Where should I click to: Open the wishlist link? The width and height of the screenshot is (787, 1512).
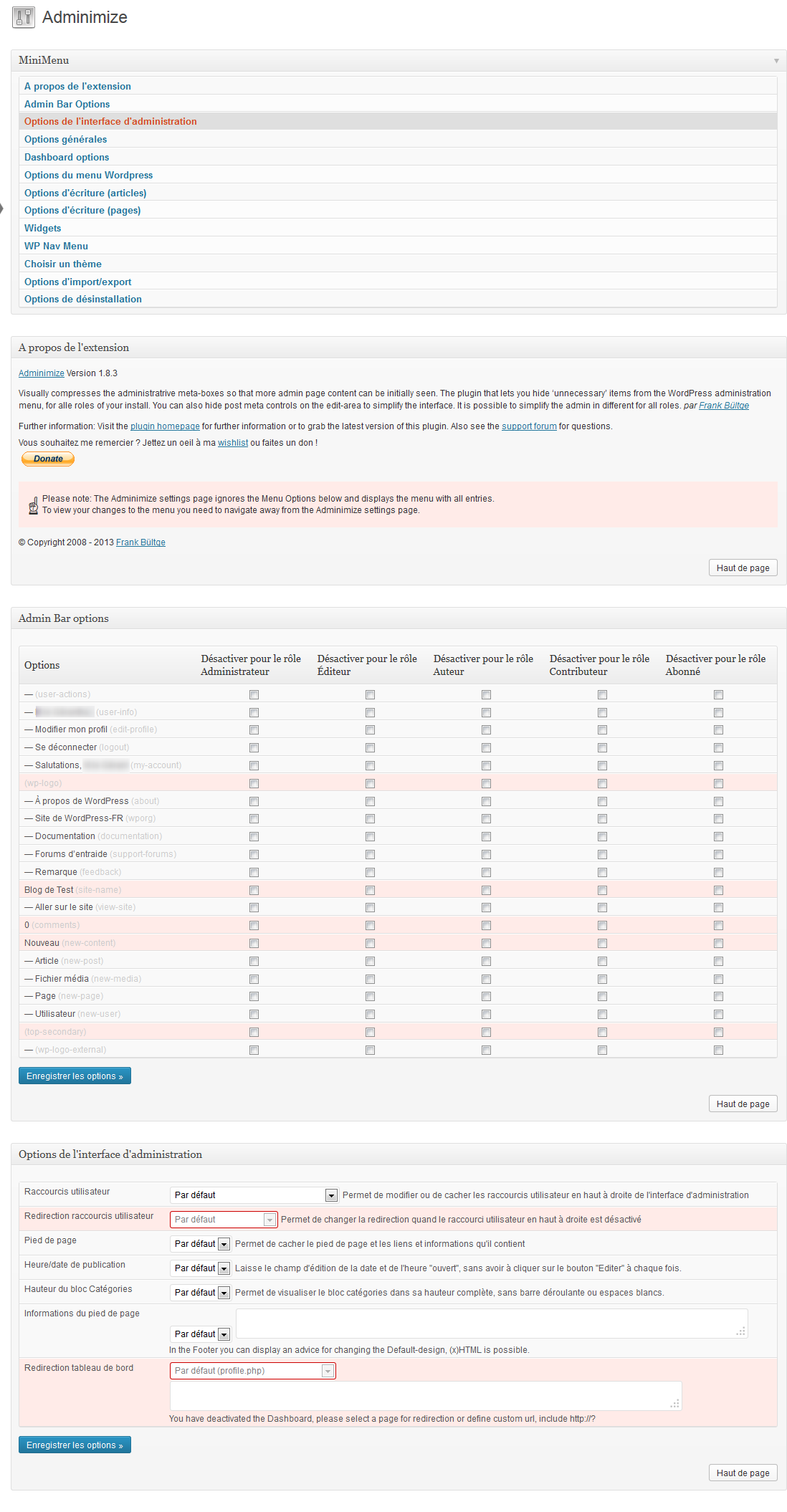[233, 443]
